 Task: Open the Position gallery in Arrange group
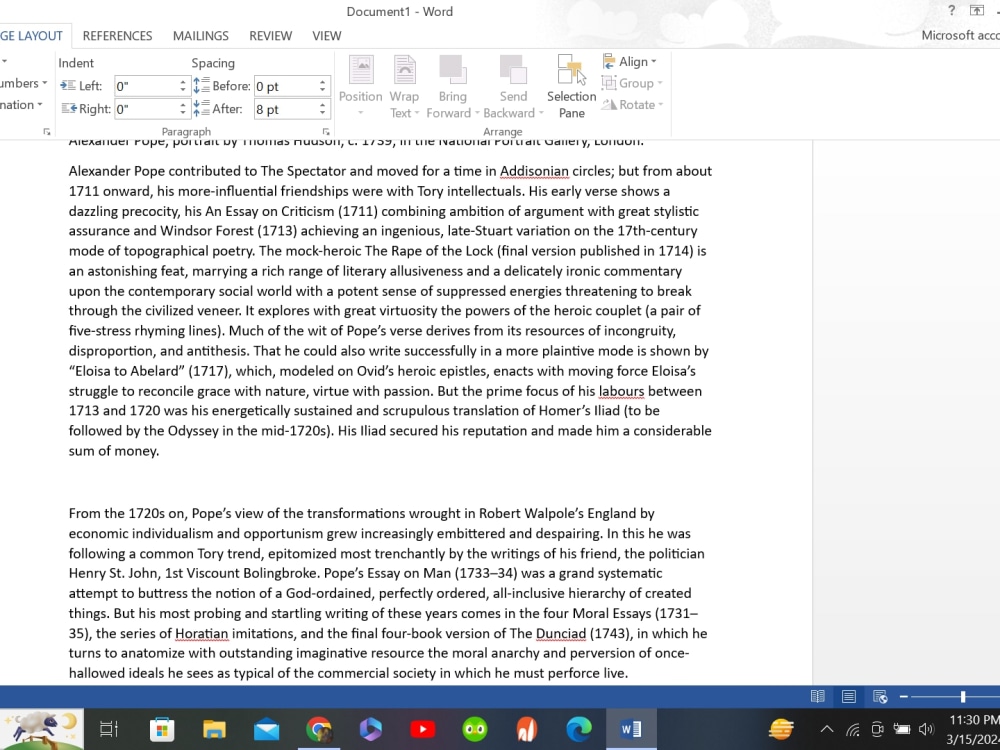(360, 87)
